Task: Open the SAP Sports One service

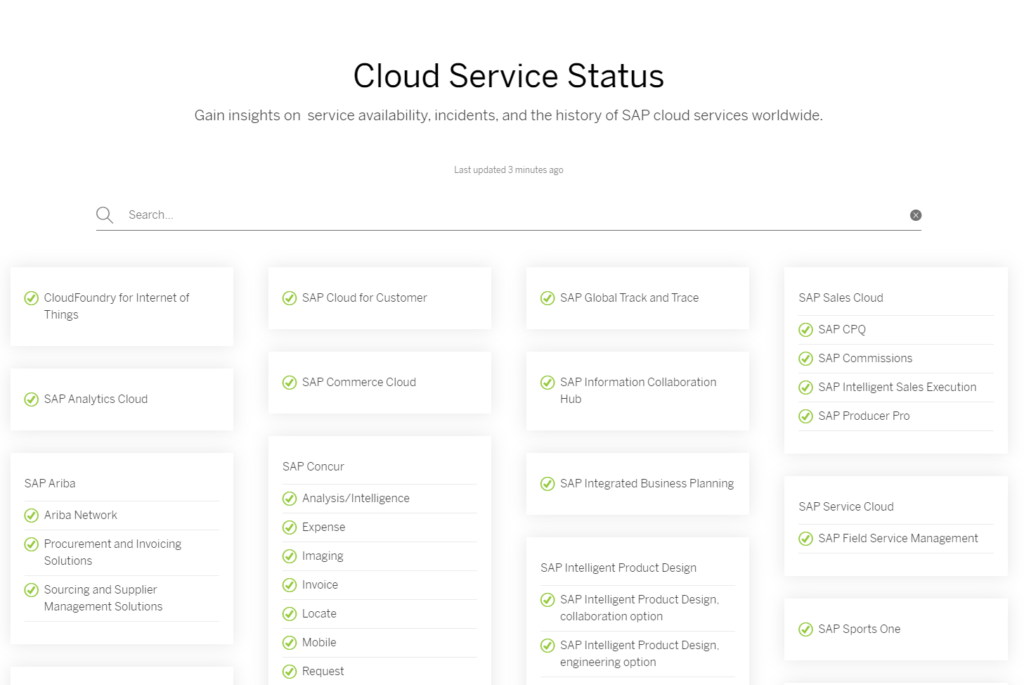Action: 859,629
